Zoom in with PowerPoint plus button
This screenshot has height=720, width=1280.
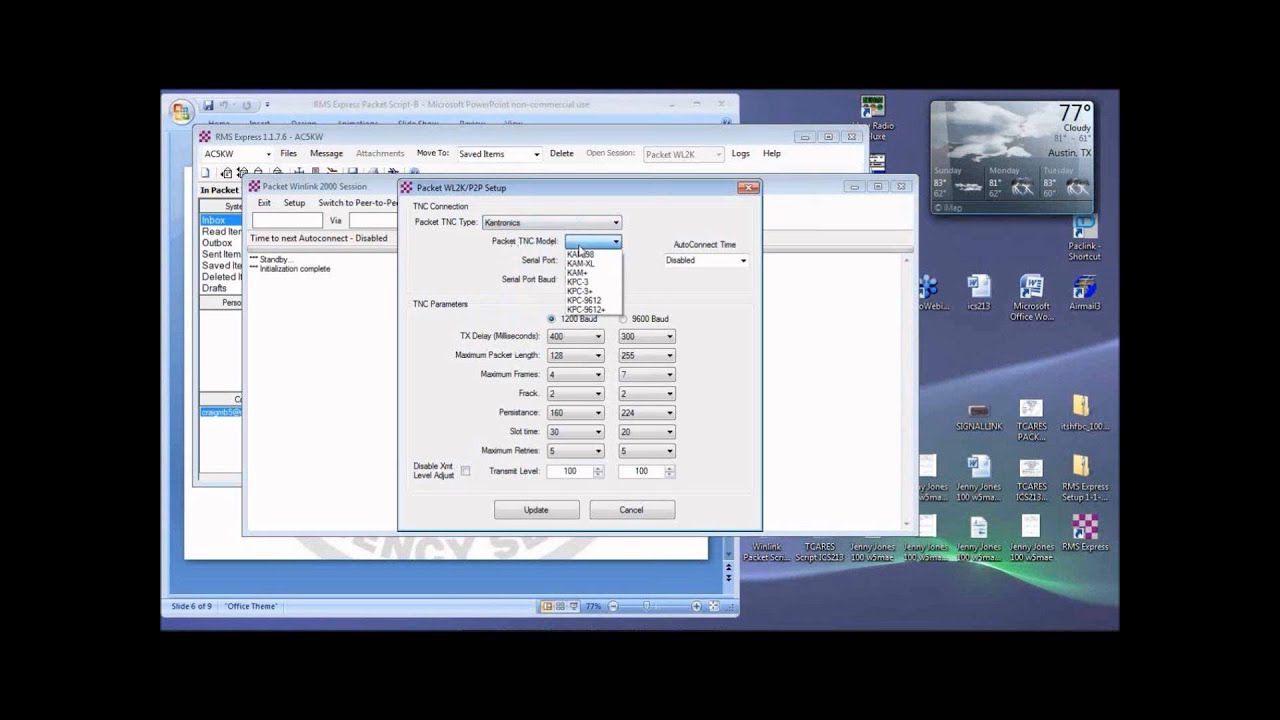click(x=697, y=606)
